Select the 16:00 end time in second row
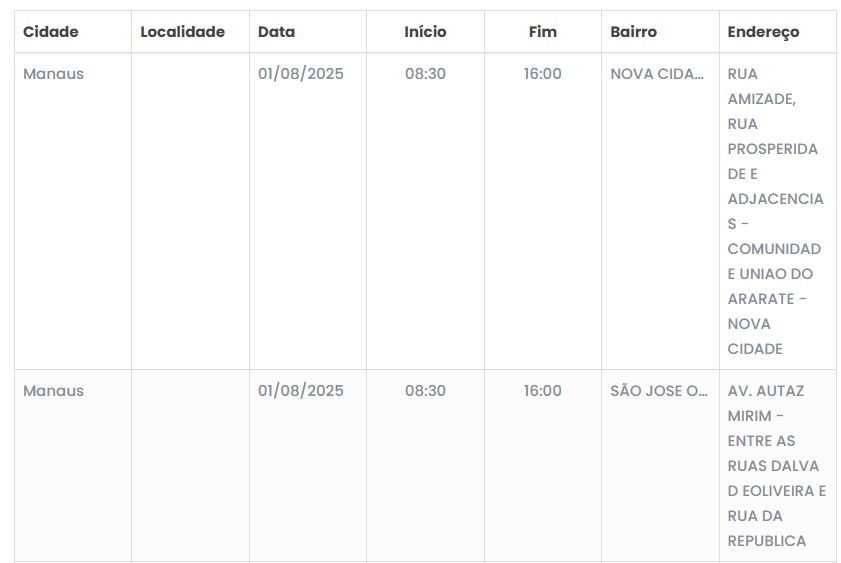The width and height of the screenshot is (841, 563). 543,391
